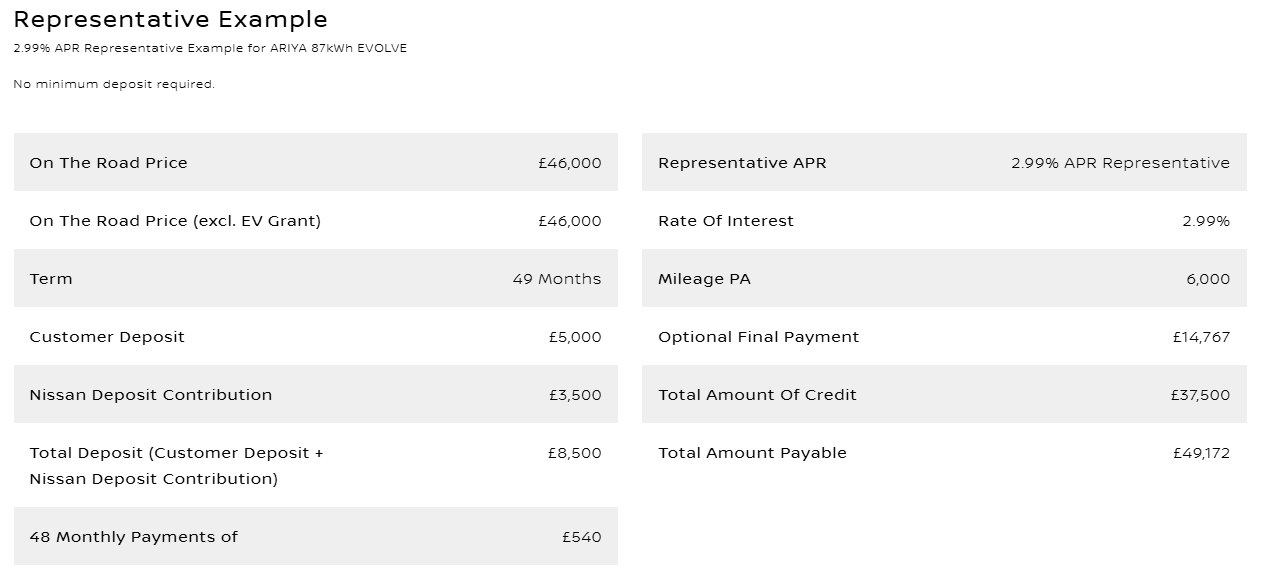1277x587 pixels.
Task: Select the On The Road Price £46,000 value in first row
Action: (x=569, y=163)
